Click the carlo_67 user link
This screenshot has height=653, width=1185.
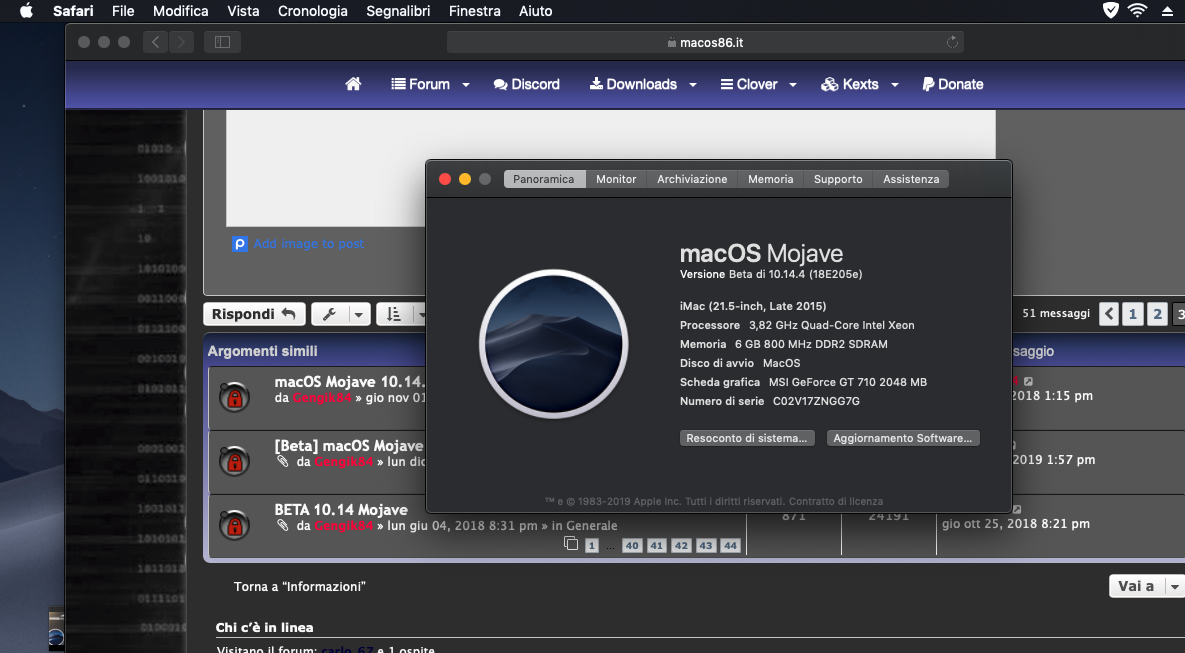click(x=347, y=648)
